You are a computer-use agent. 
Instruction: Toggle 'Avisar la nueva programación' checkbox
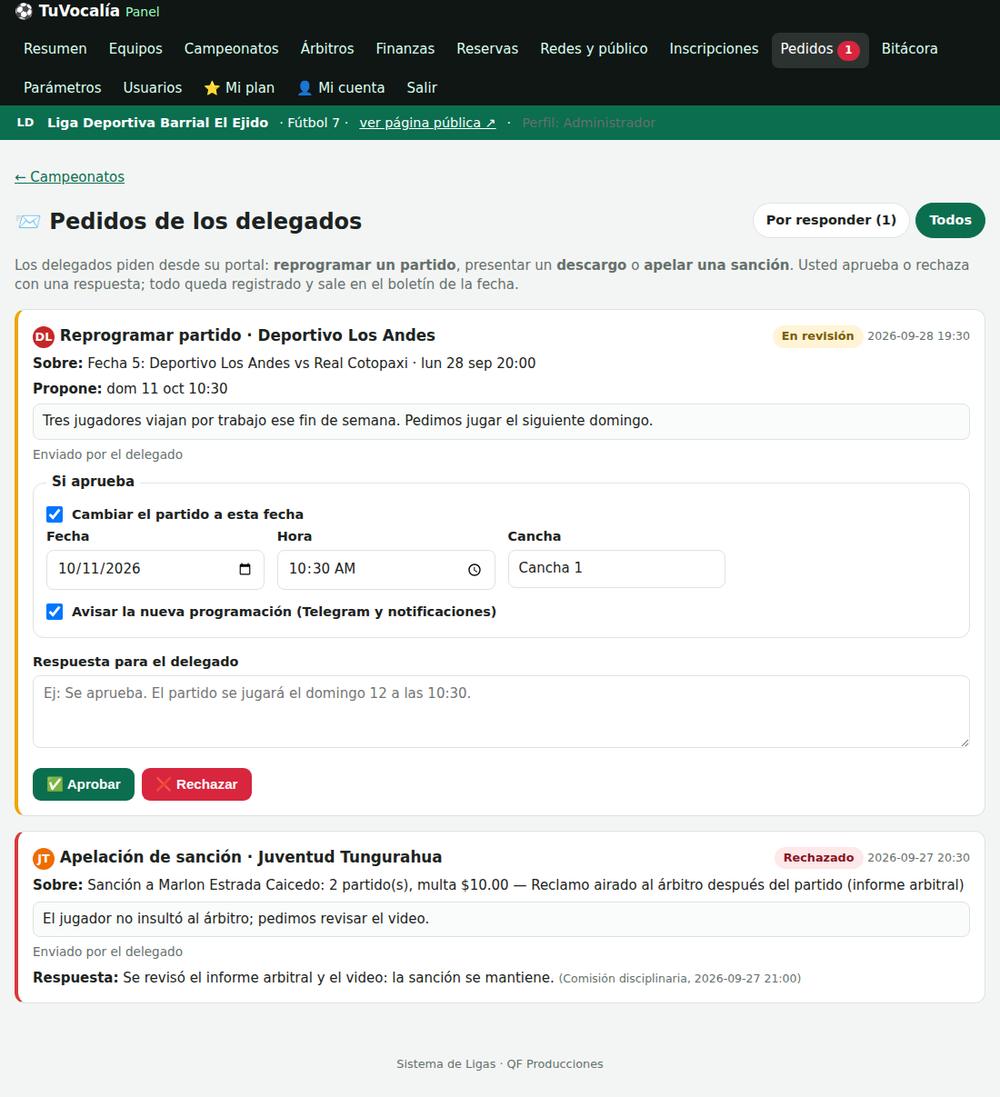55,611
